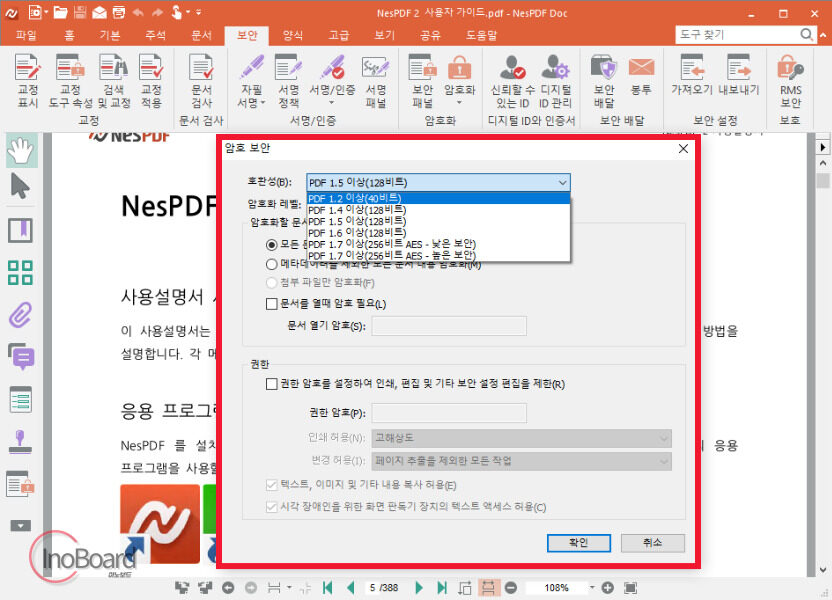Image resolution: width=832 pixels, height=600 pixels.
Task: Switch to 도움말 ribbon tab
Action: point(481,35)
